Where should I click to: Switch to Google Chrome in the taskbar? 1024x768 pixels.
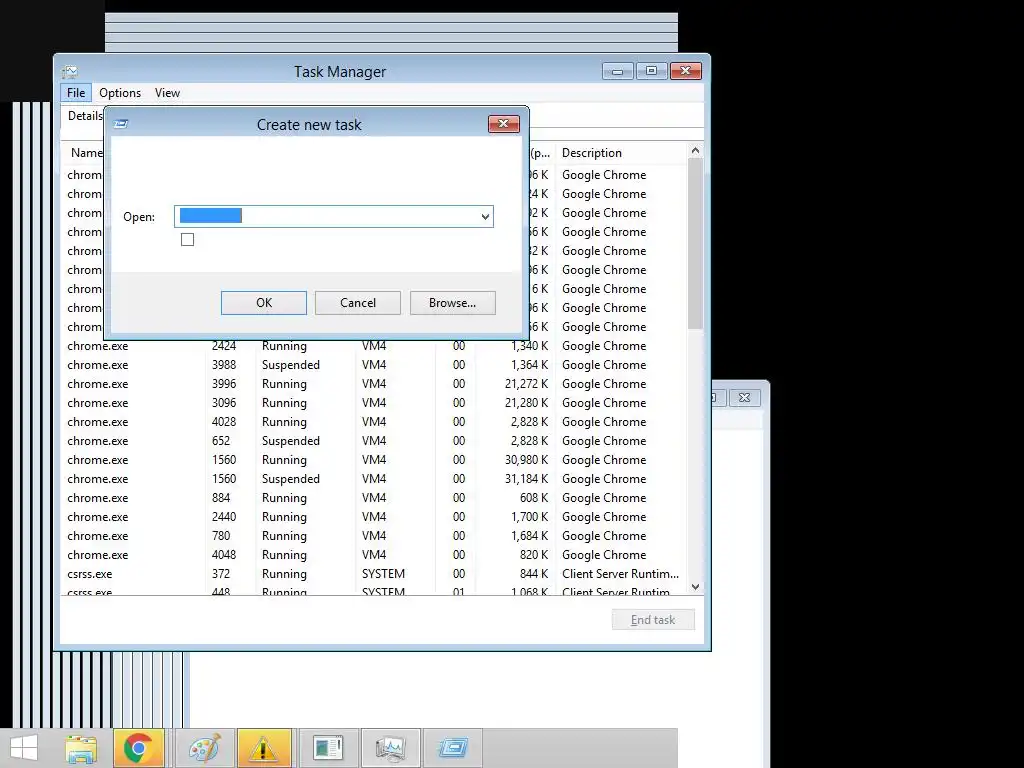point(138,748)
